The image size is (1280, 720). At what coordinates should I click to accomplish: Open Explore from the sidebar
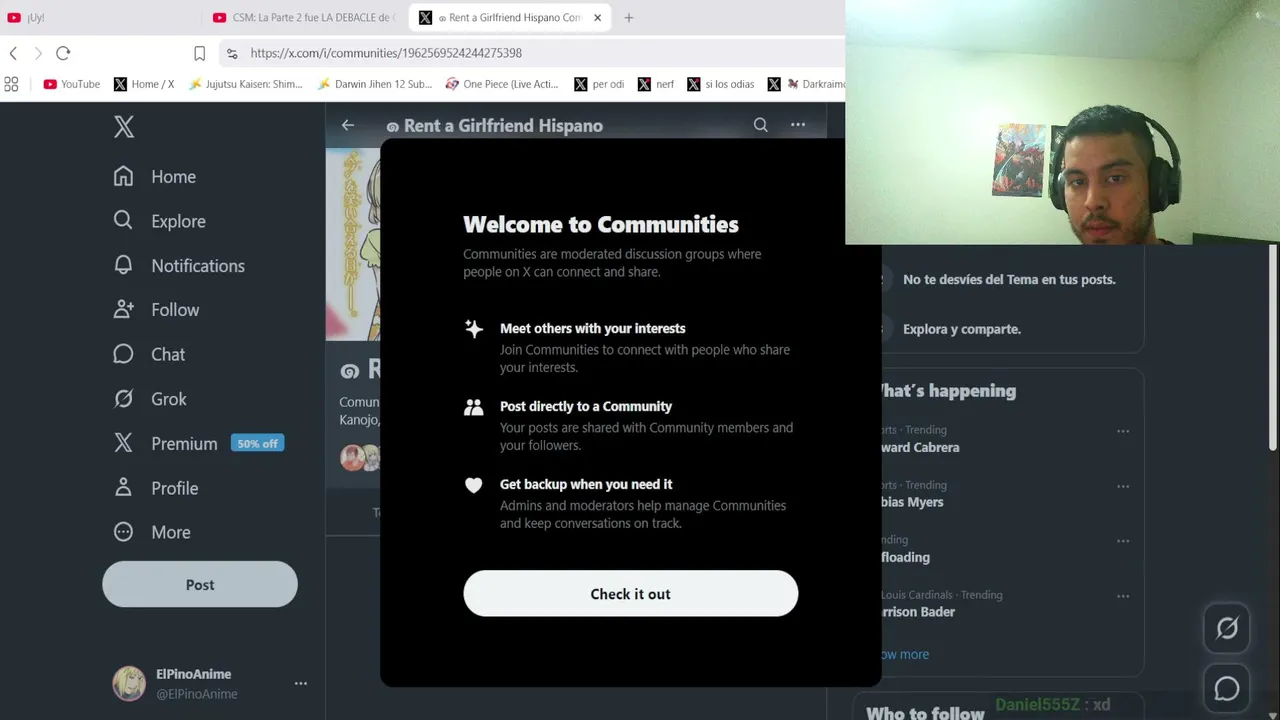coord(160,221)
